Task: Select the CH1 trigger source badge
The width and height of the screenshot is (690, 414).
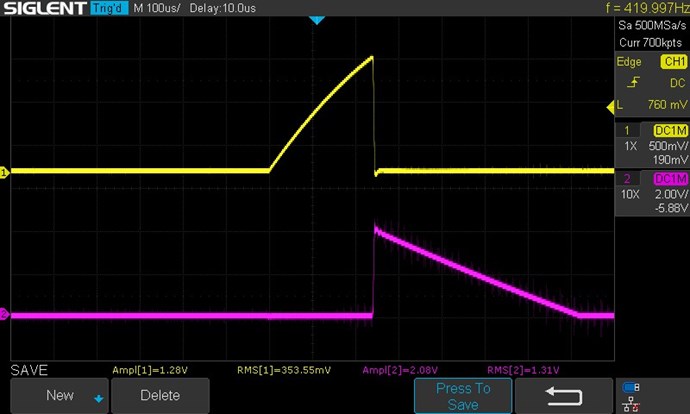Action: click(x=674, y=62)
